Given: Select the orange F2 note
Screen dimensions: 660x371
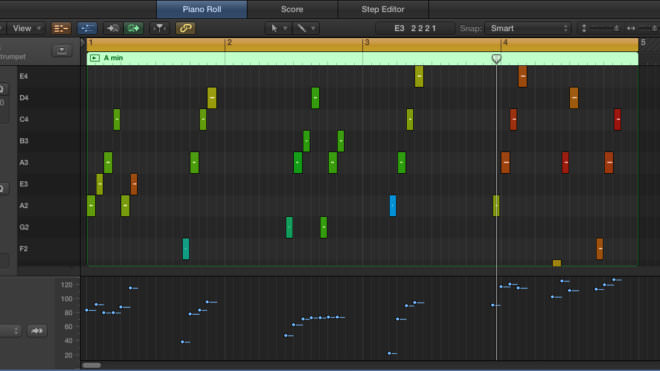Looking at the screenshot, I should (600, 249).
